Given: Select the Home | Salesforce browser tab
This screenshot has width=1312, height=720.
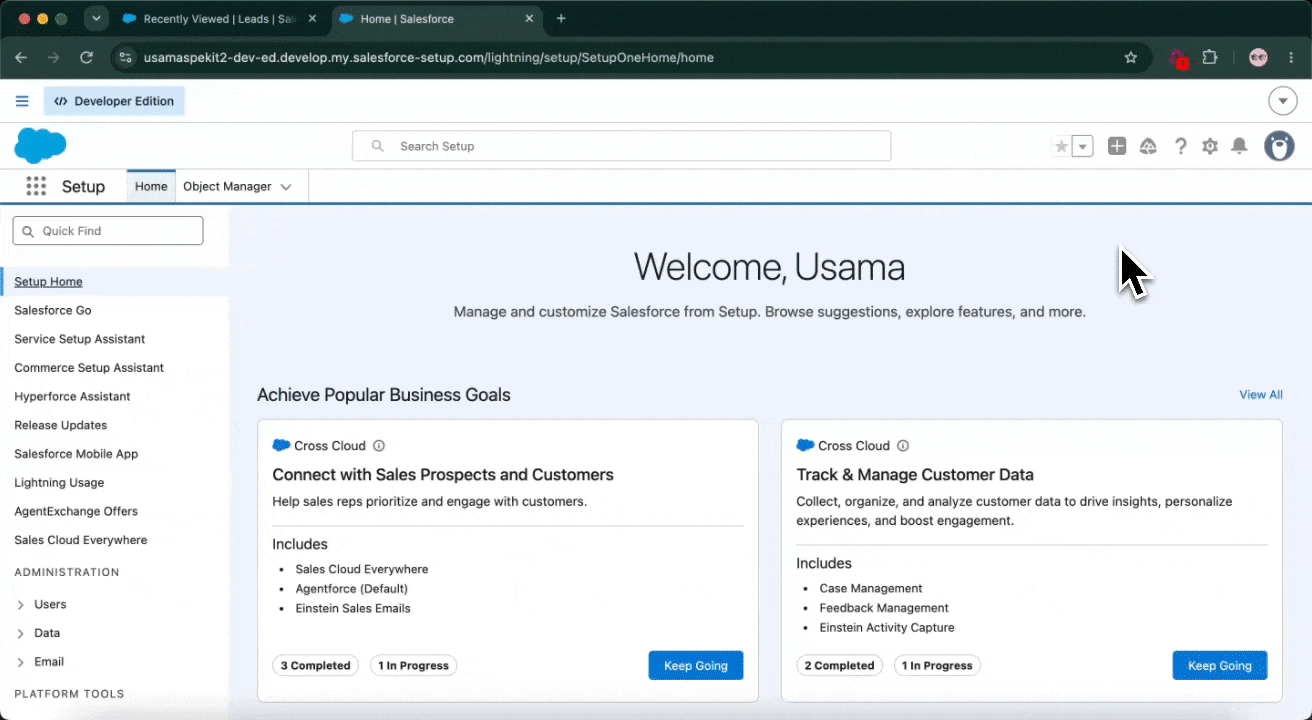Looking at the screenshot, I should (436, 19).
